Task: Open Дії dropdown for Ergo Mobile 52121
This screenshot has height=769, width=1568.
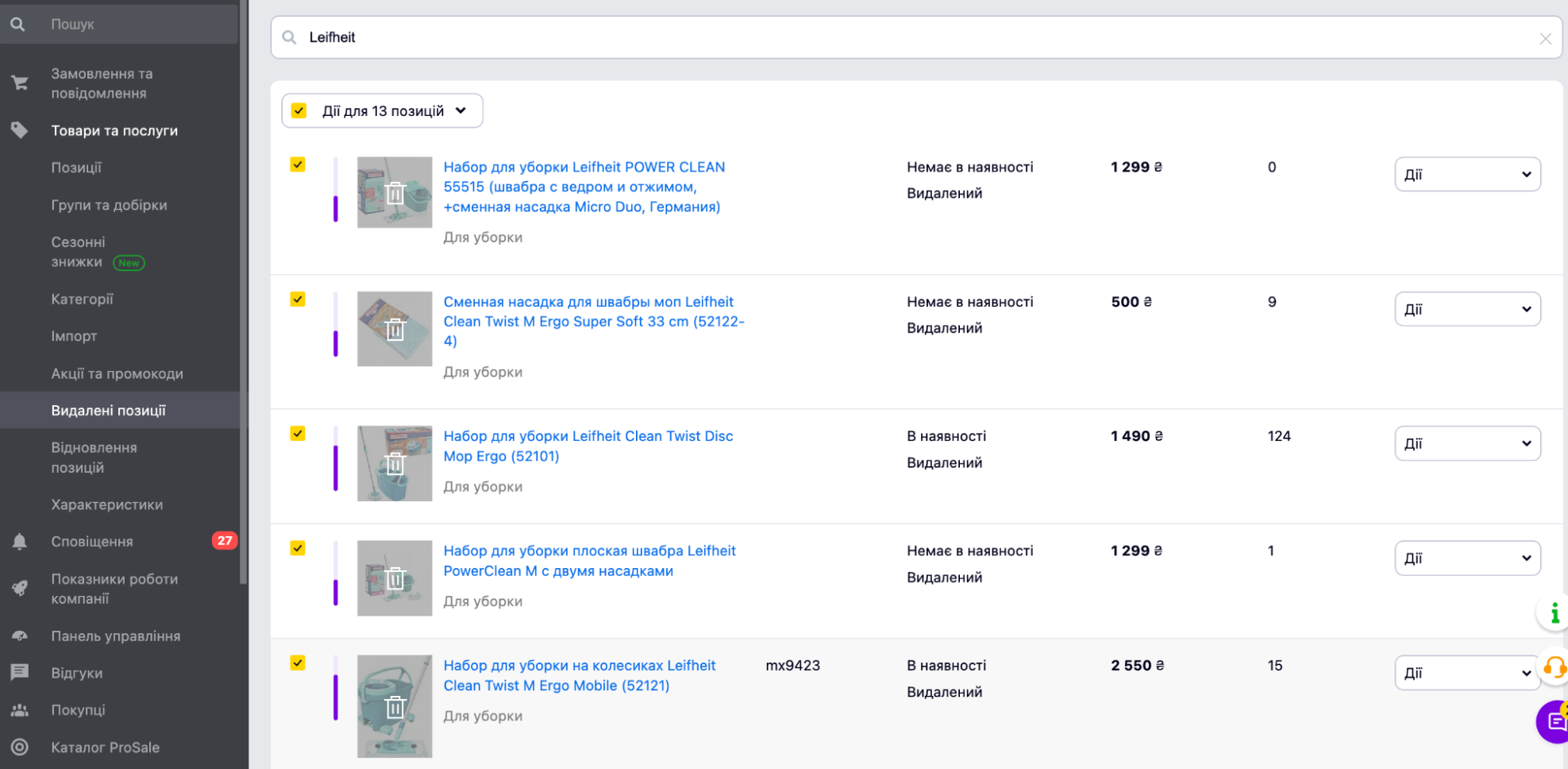Action: click(x=1466, y=673)
